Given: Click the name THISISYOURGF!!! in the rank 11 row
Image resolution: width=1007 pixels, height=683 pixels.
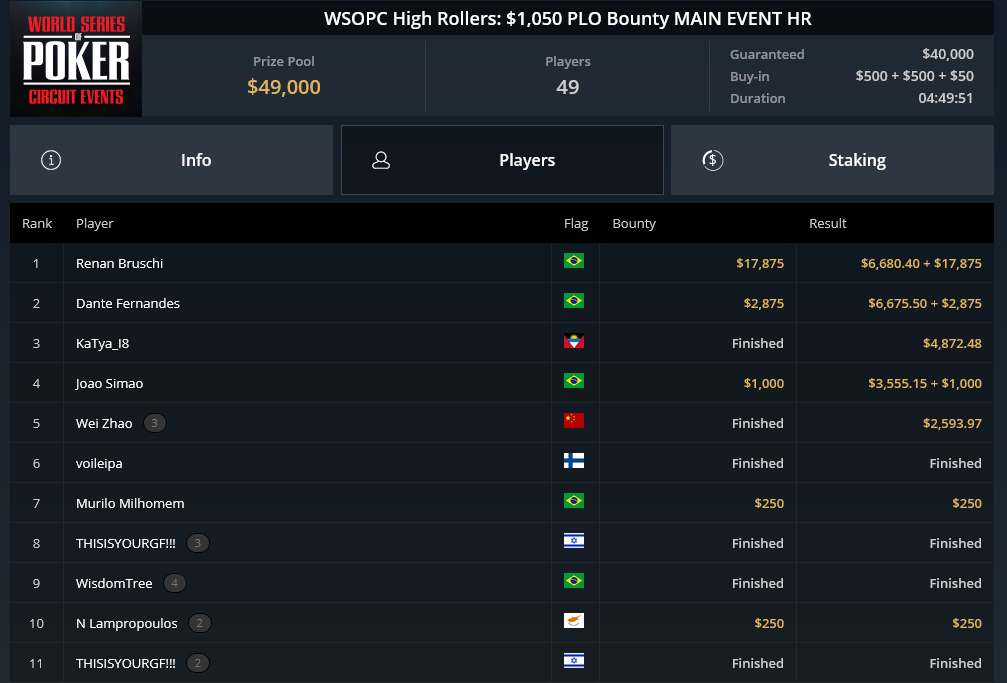Looking at the screenshot, I should point(126,663).
